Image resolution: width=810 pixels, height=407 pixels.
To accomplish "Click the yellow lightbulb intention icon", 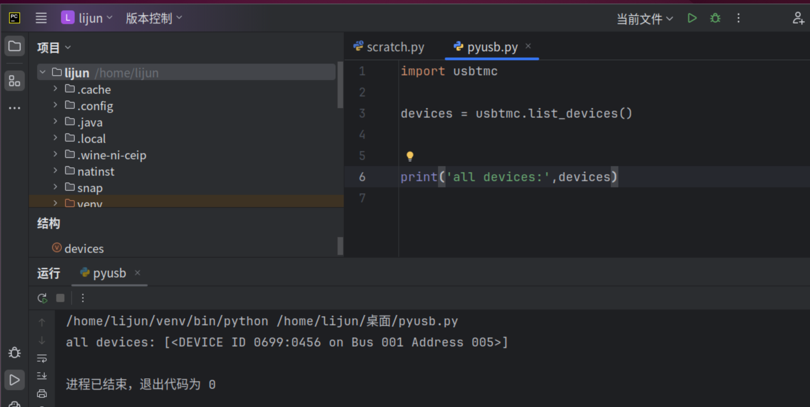I will (x=410, y=156).
